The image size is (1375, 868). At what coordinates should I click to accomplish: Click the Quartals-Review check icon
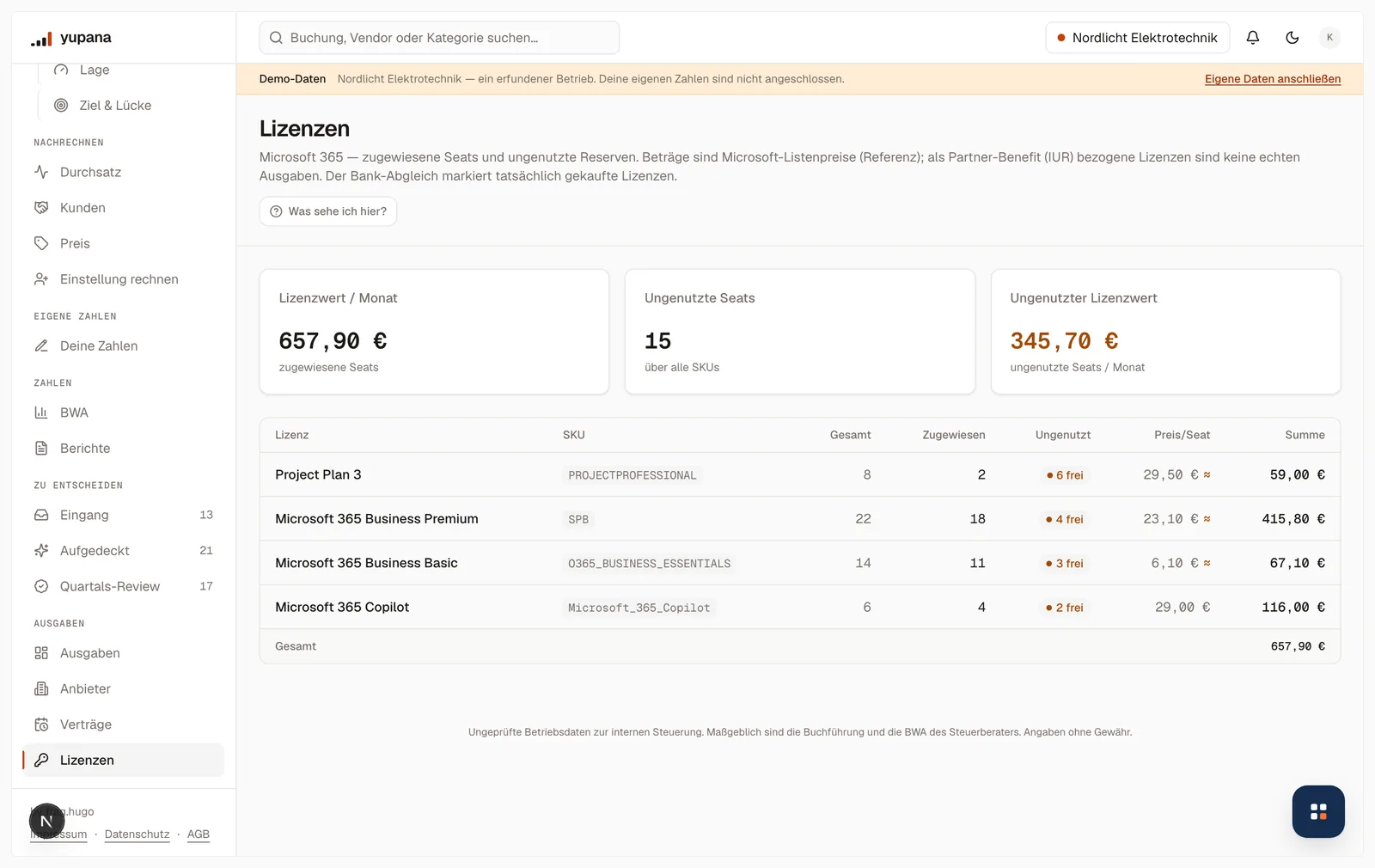tap(41, 586)
